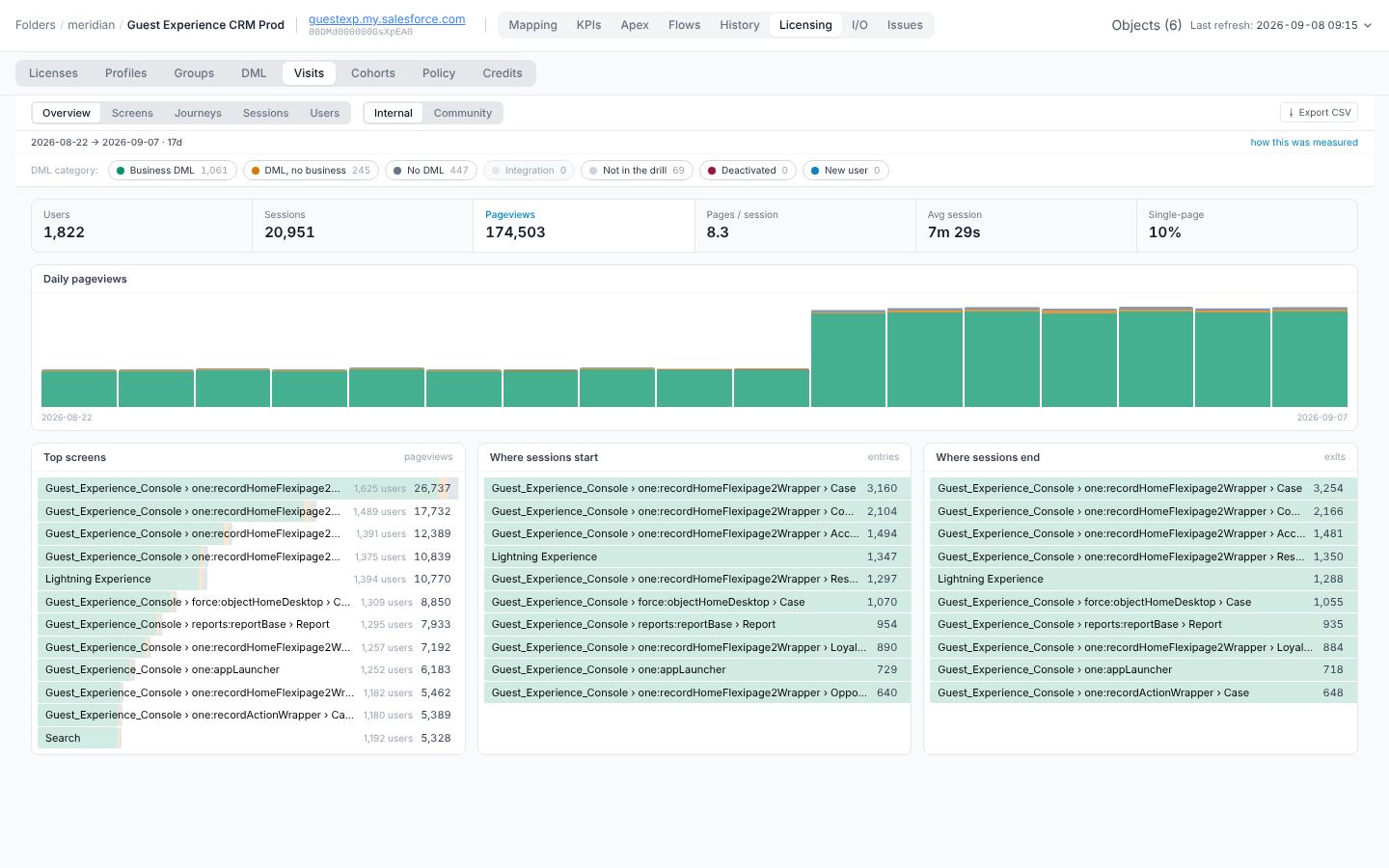
Task: Open the Policy sub-tab
Action: tap(439, 73)
